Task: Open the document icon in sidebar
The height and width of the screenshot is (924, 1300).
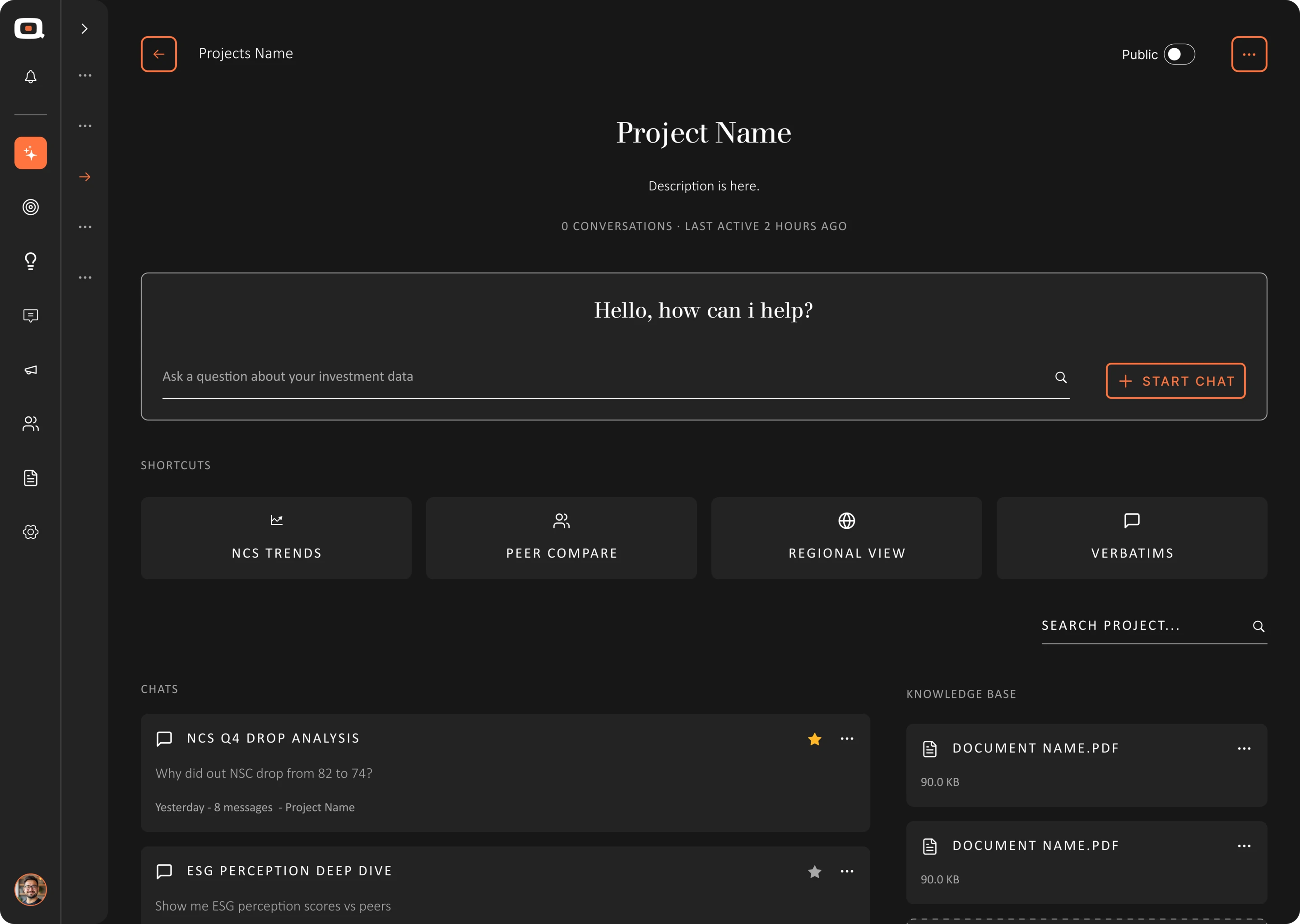Action: [x=31, y=478]
